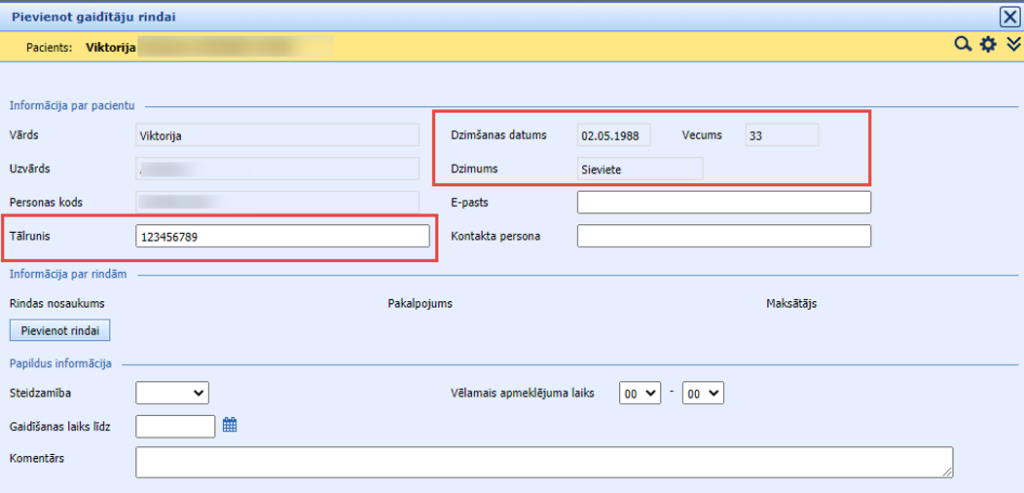Click the Dzimums field showing Sieviete
This screenshot has height=493, width=1024.
639,169
